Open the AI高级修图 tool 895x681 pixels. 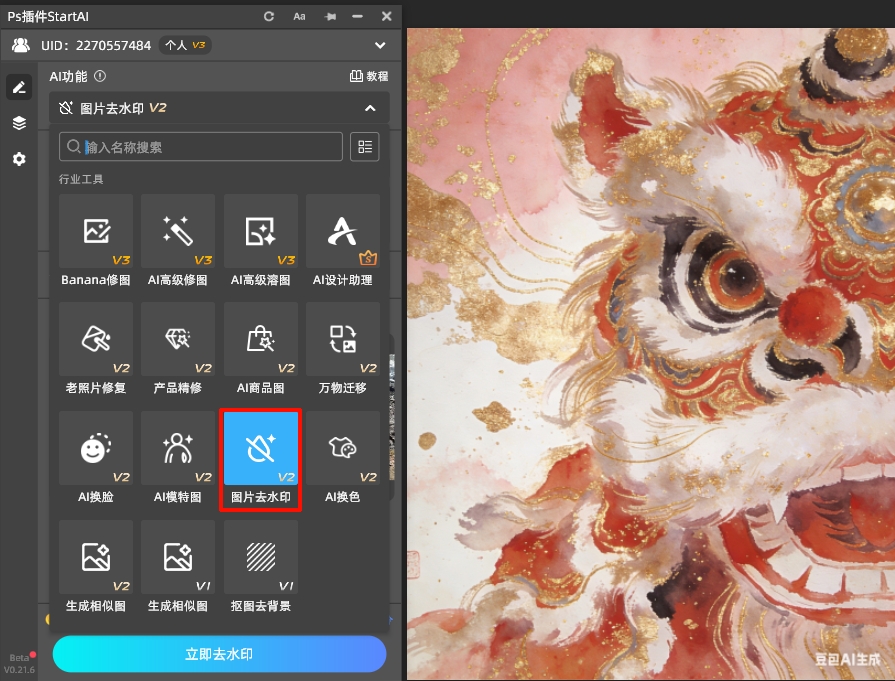coord(178,230)
